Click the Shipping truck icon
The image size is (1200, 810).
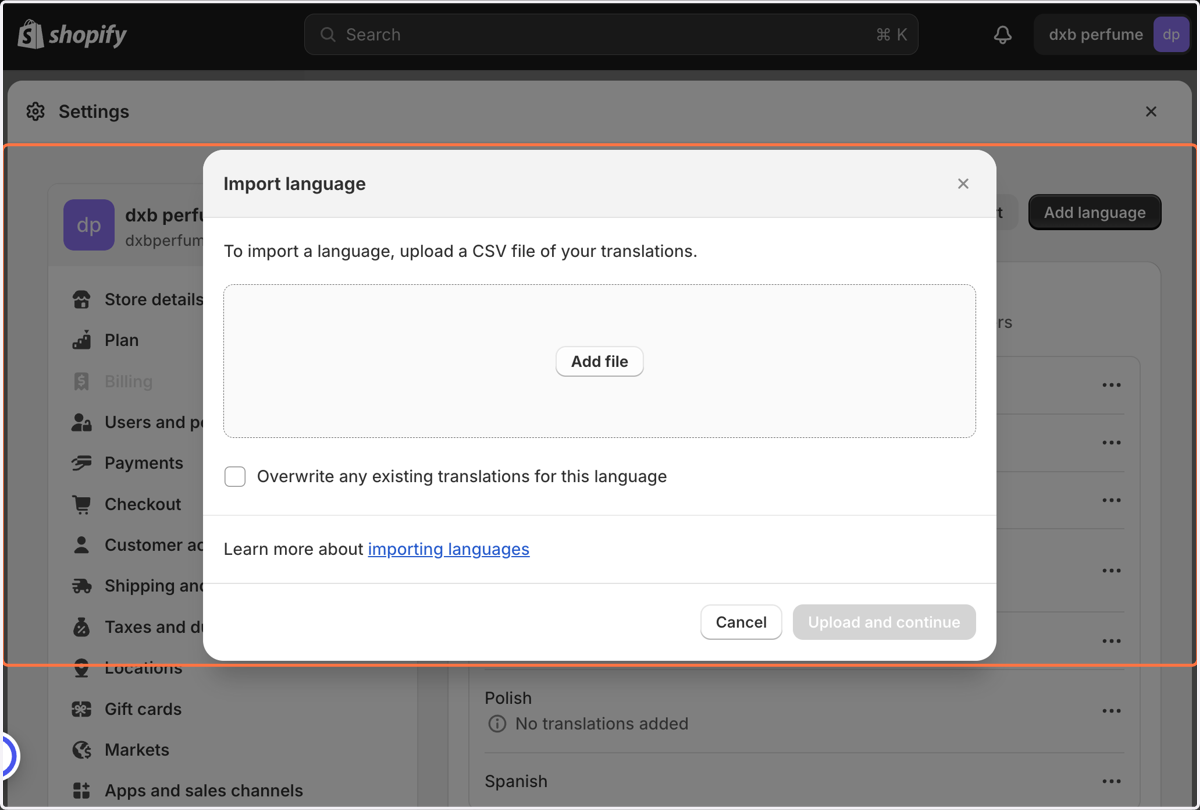(82, 587)
